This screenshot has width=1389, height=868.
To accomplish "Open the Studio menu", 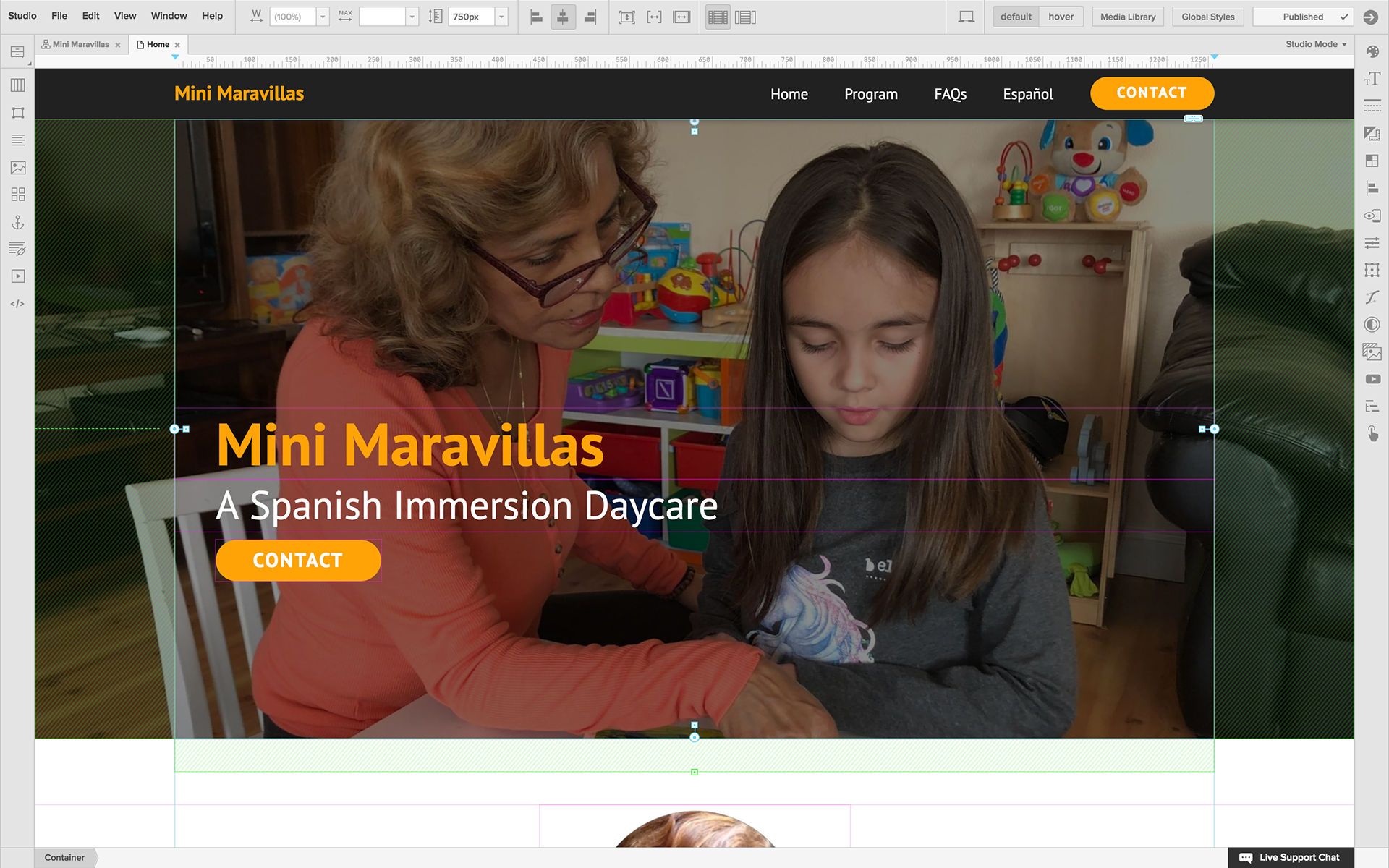I will coord(22,15).
